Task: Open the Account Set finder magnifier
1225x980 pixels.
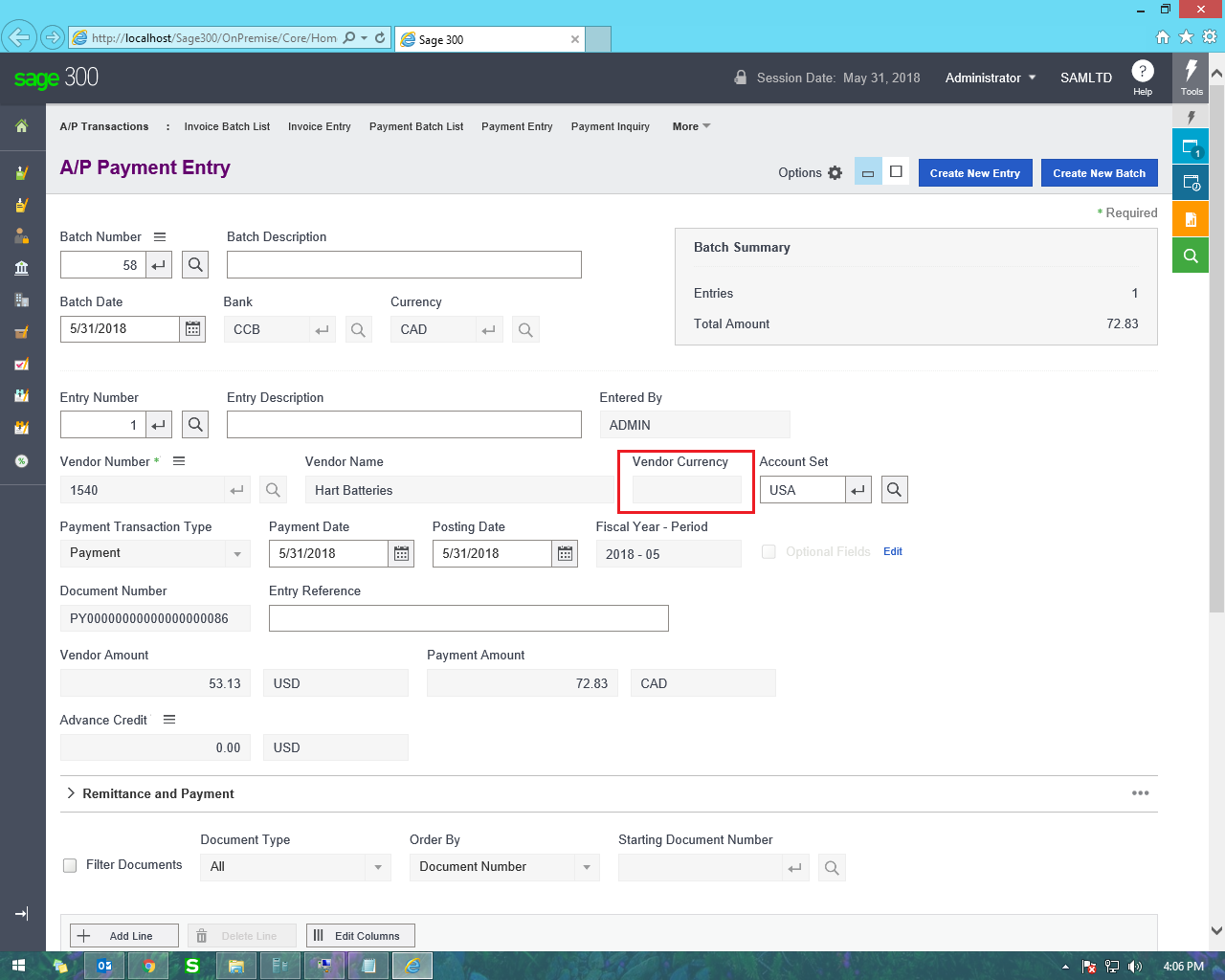Action: [x=894, y=490]
